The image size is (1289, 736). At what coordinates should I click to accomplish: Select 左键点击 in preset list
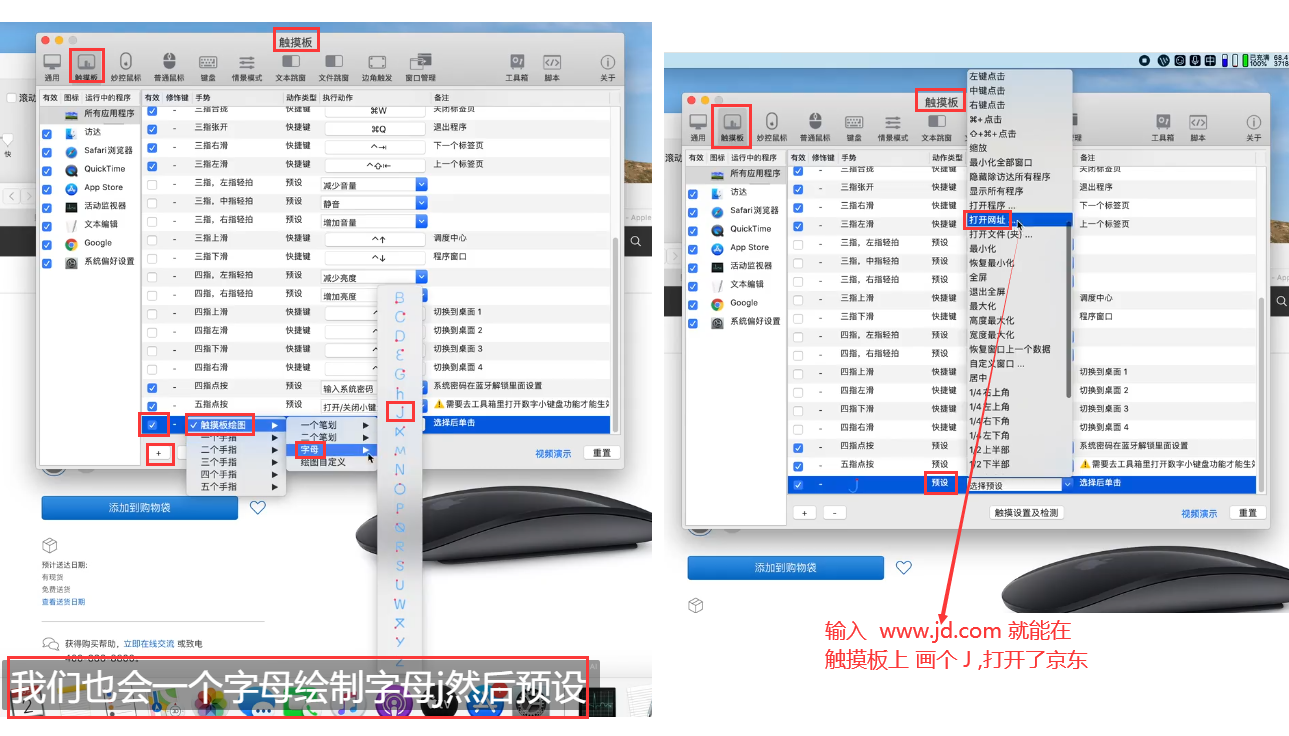click(1019, 76)
